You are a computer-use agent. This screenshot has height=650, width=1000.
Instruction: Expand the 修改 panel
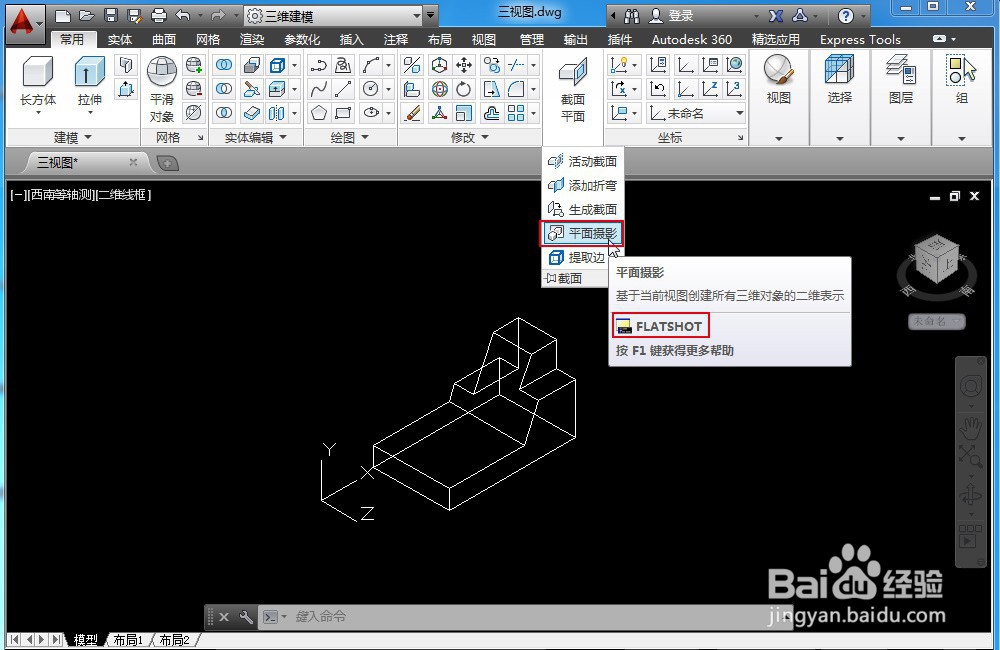point(469,137)
